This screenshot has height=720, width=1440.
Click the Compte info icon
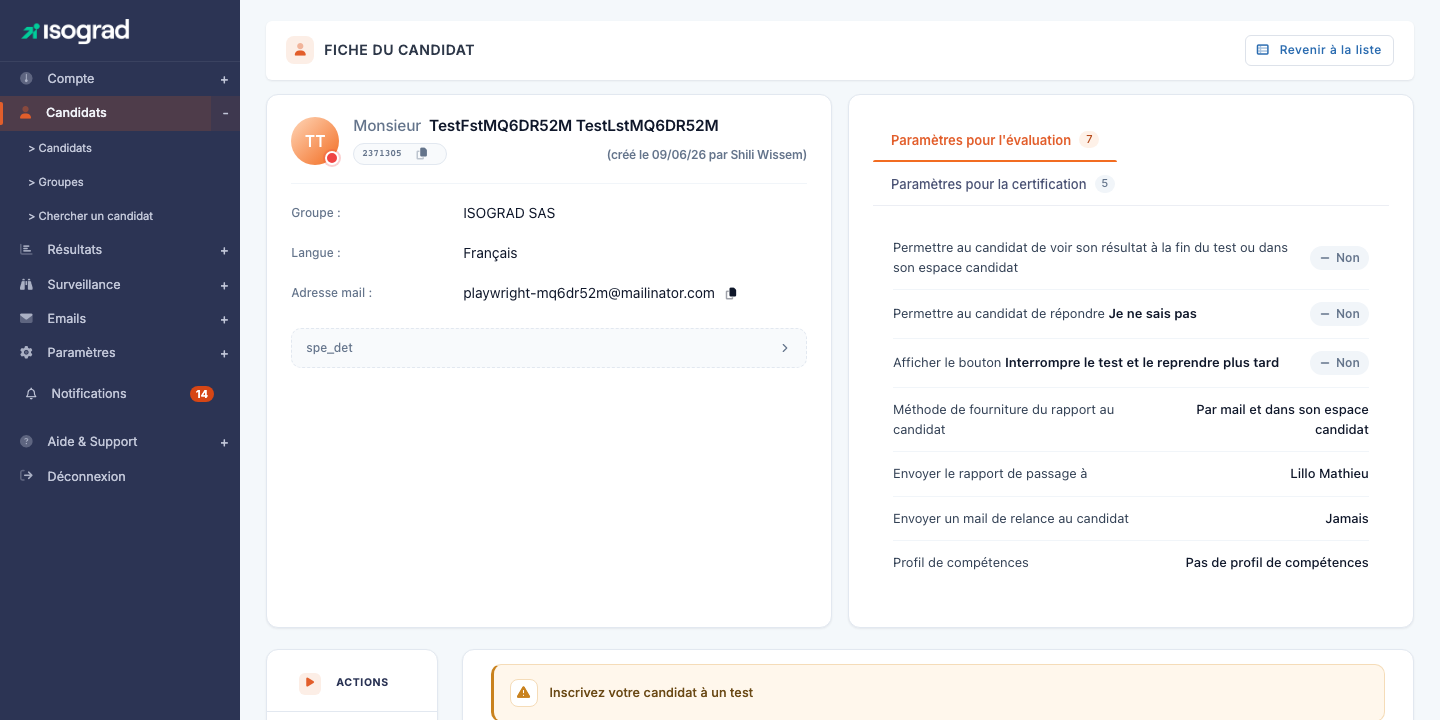point(26,78)
